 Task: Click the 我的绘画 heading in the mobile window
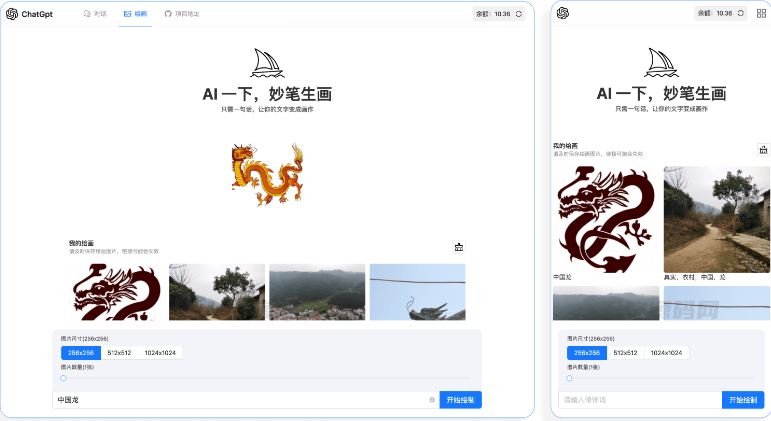(565, 146)
